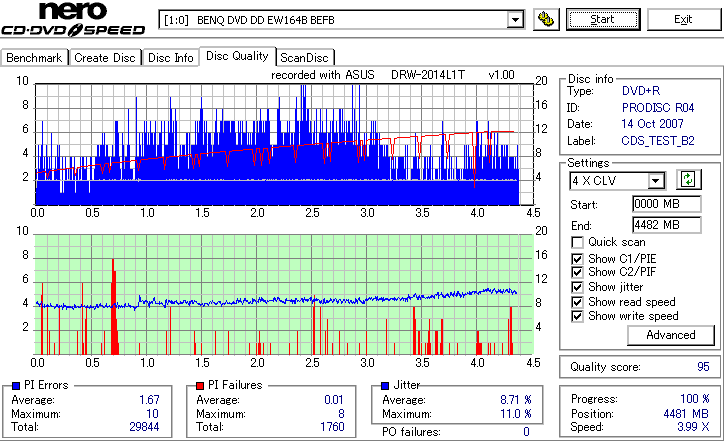Click the disc label CDS_TEST_B2
The image size is (724, 441).
point(658,140)
